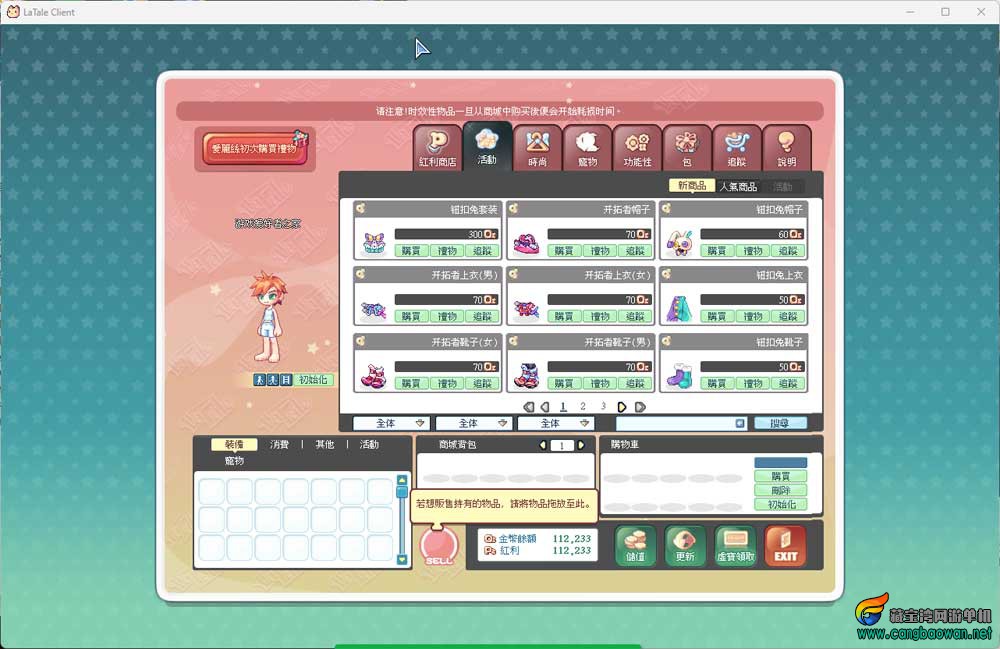The width and height of the screenshot is (1000, 649).
Task: Click the inventory grid scrollbar handle
Action: click(402, 492)
